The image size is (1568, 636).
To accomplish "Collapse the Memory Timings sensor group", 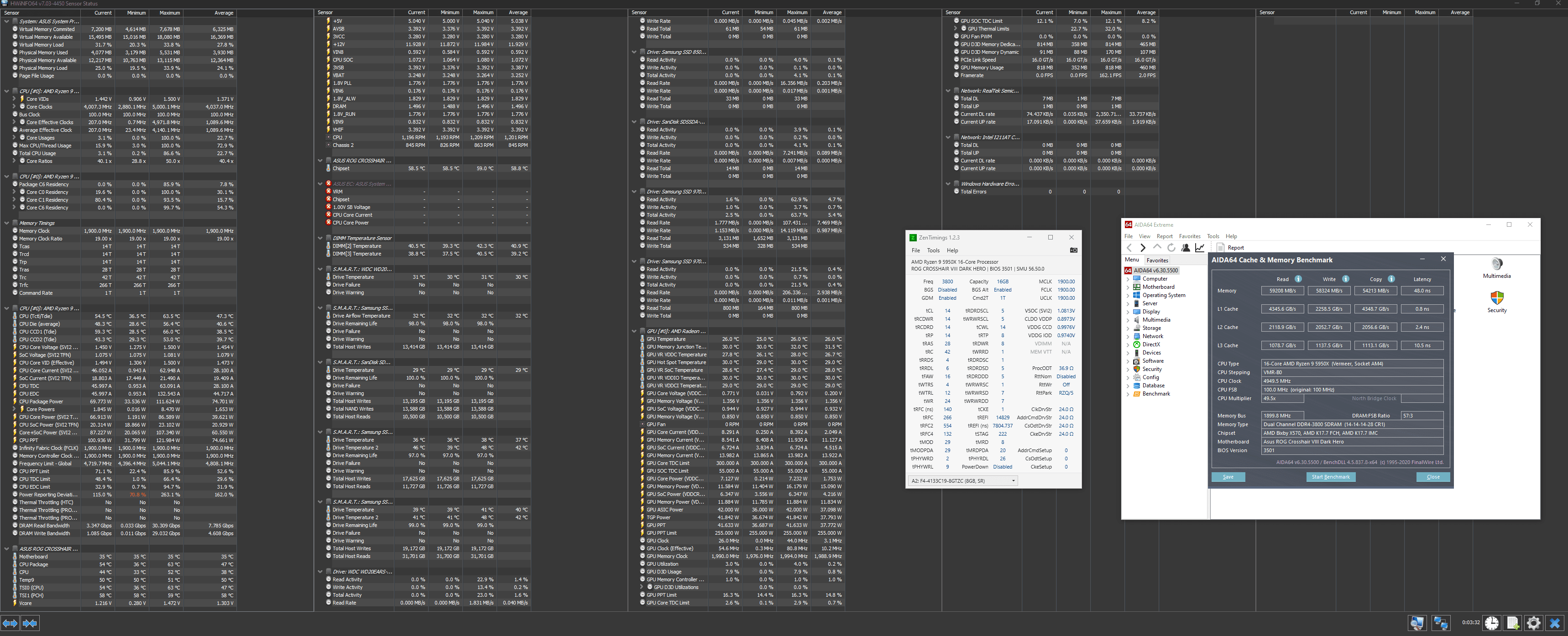I will 7,224.
